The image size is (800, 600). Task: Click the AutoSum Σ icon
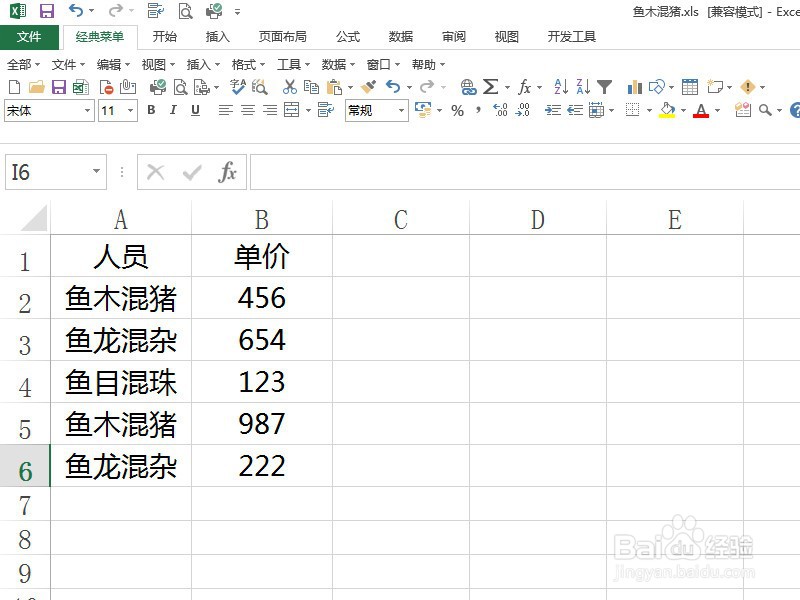490,87
